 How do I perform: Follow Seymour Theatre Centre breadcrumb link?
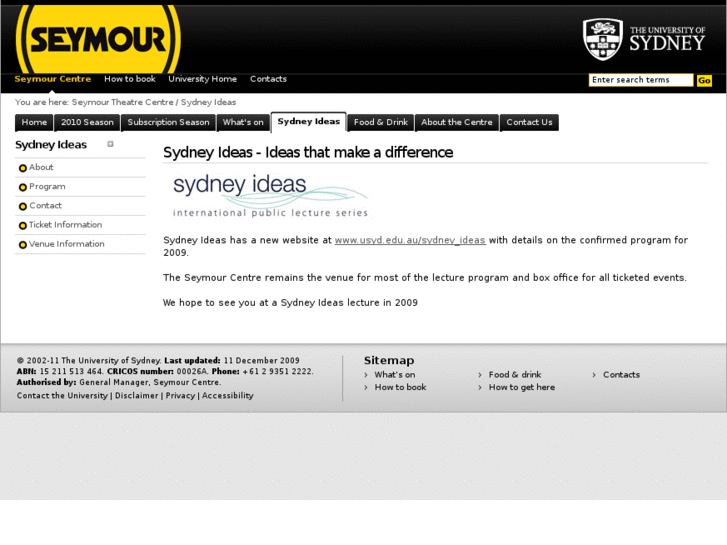[122, 102]
